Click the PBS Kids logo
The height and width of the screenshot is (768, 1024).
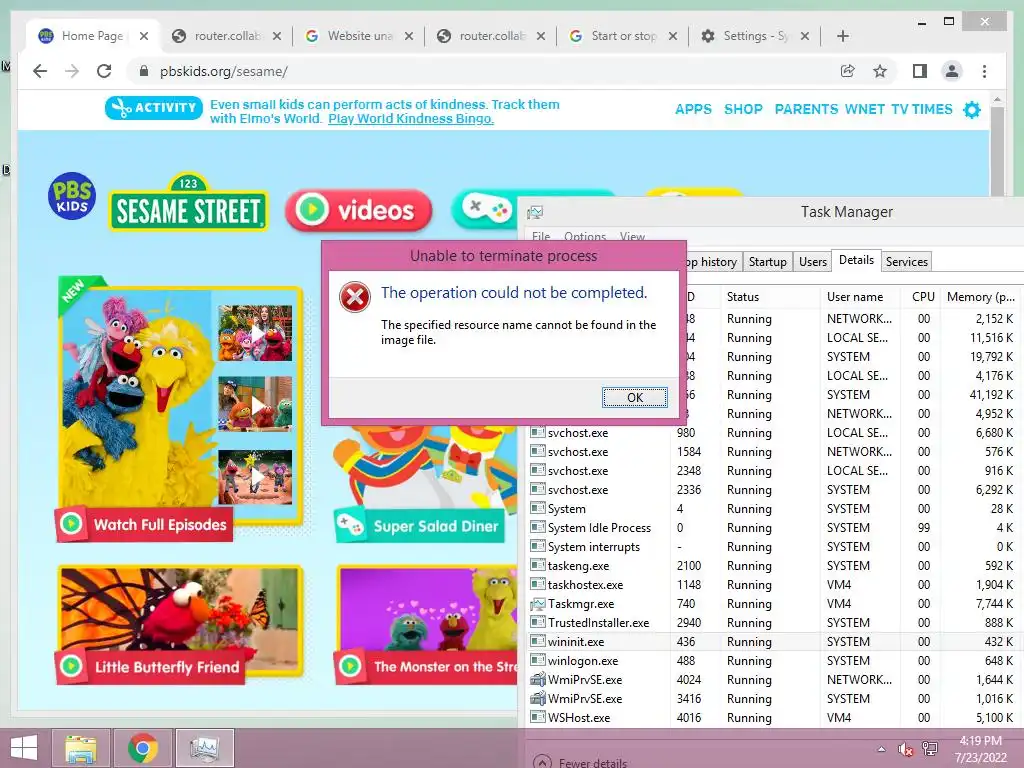tap(72, 196)
